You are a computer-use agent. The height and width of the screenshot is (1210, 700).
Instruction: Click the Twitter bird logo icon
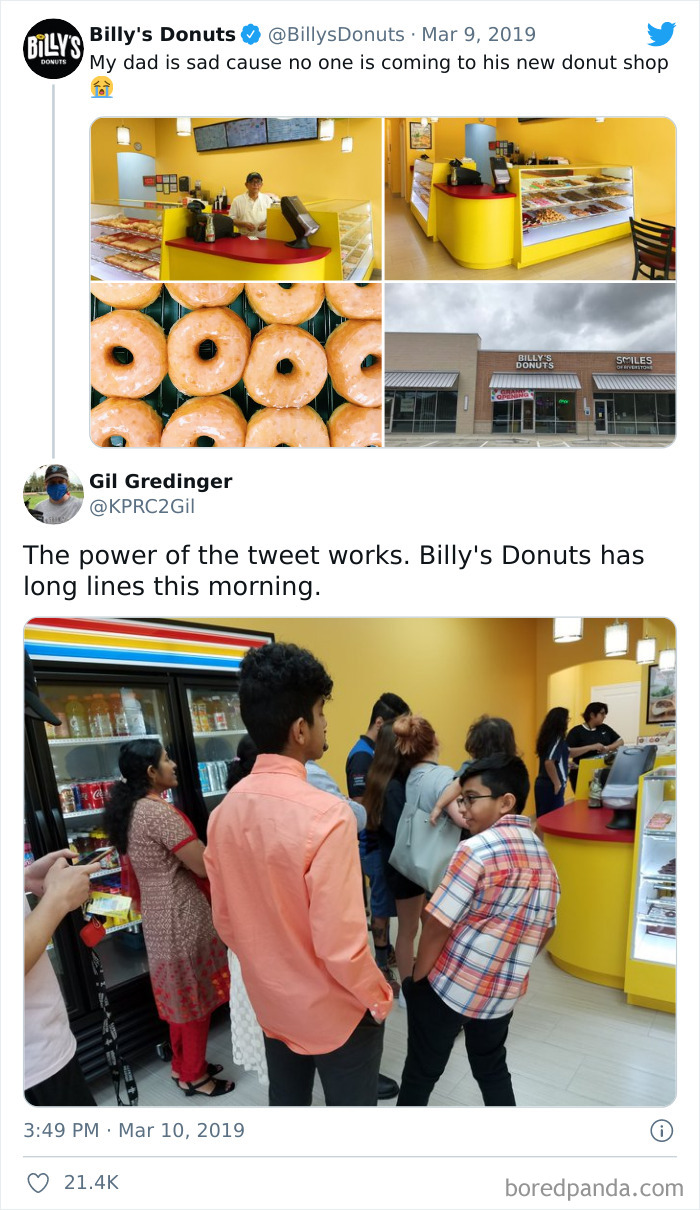coord(661,34)
